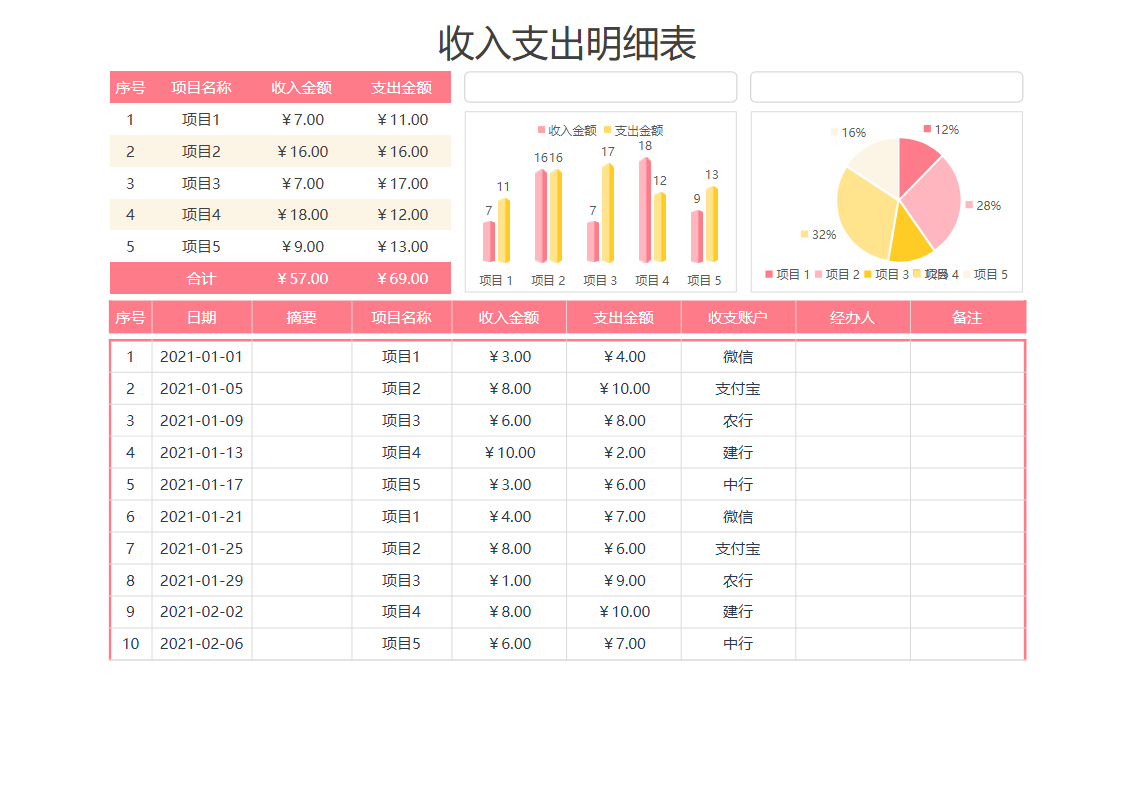The image size is (1124, 795).
Task: Select the 32% pie slice label
Action: [819, 234]
